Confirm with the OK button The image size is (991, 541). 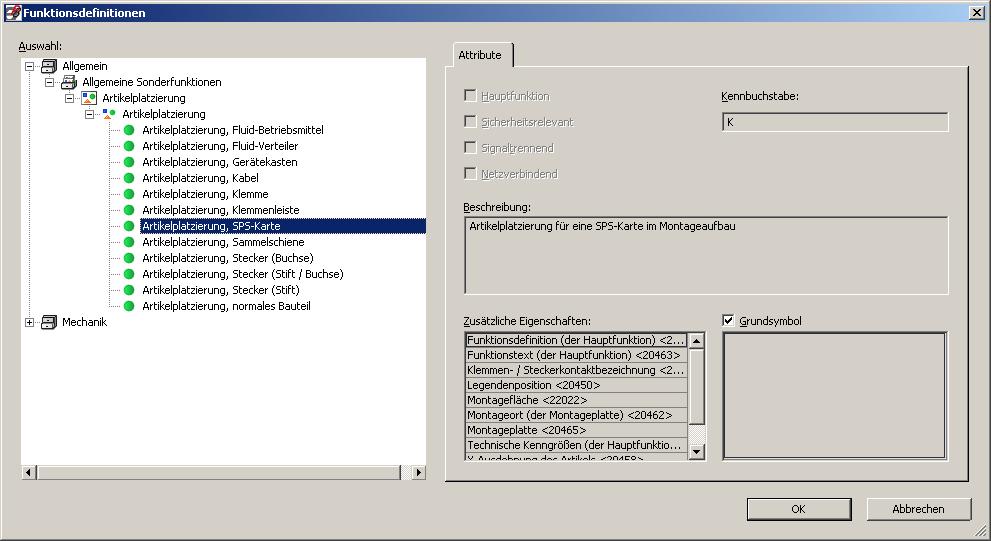coord(799,509)
